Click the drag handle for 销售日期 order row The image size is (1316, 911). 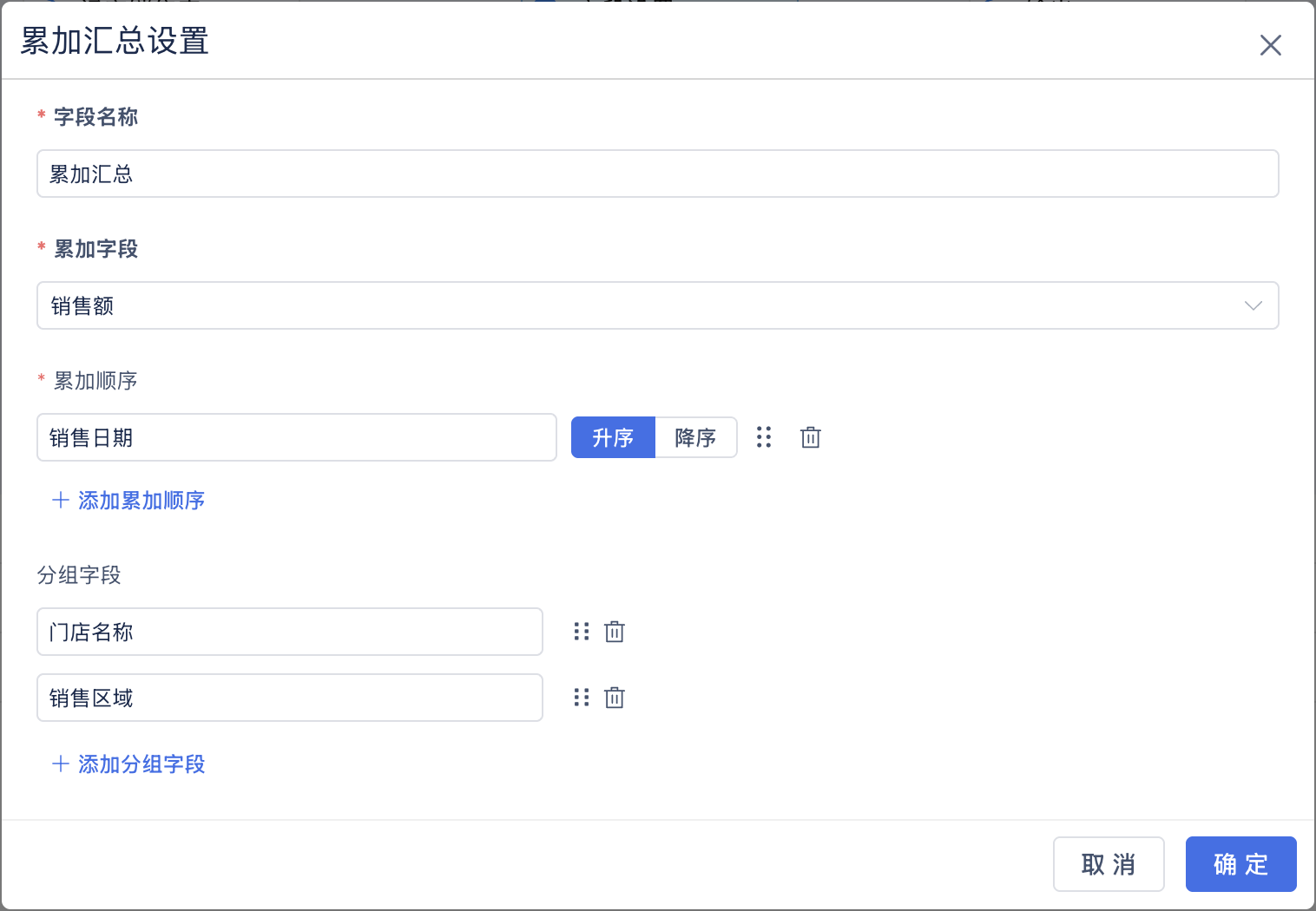pos(764,437)
